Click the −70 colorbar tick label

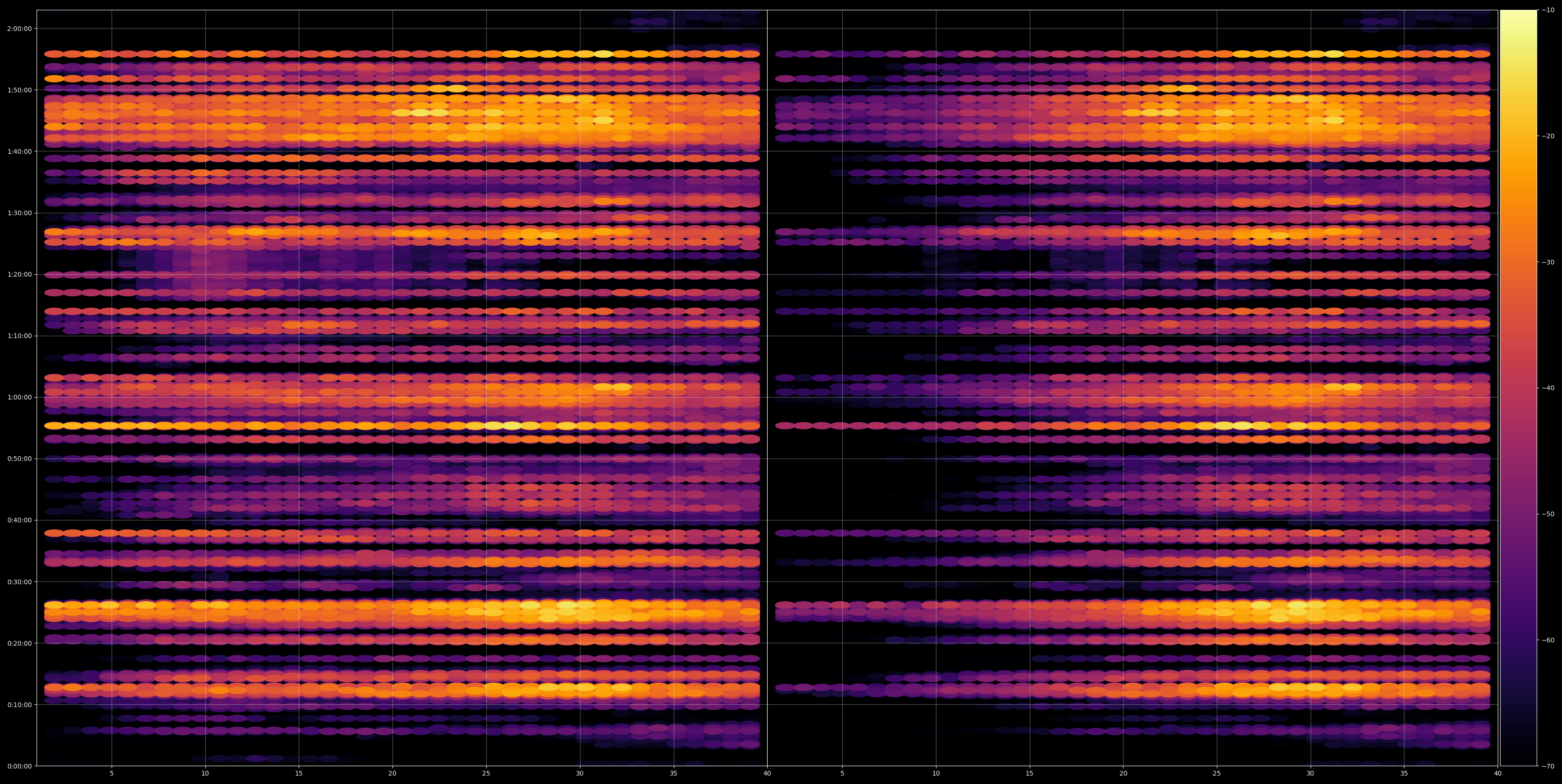click(1548, 766)
